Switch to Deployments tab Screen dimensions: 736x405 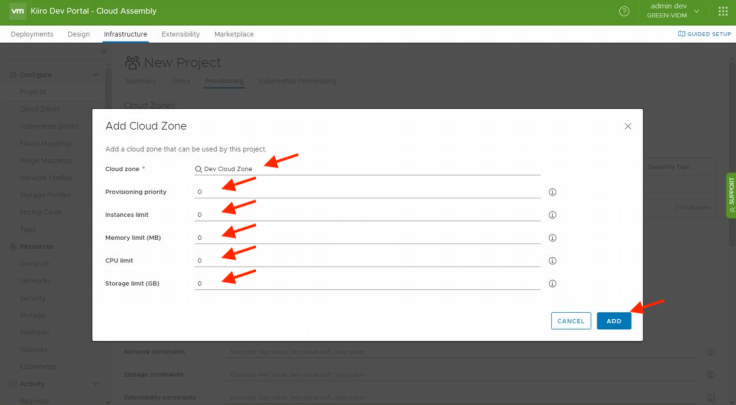point(32,34)
